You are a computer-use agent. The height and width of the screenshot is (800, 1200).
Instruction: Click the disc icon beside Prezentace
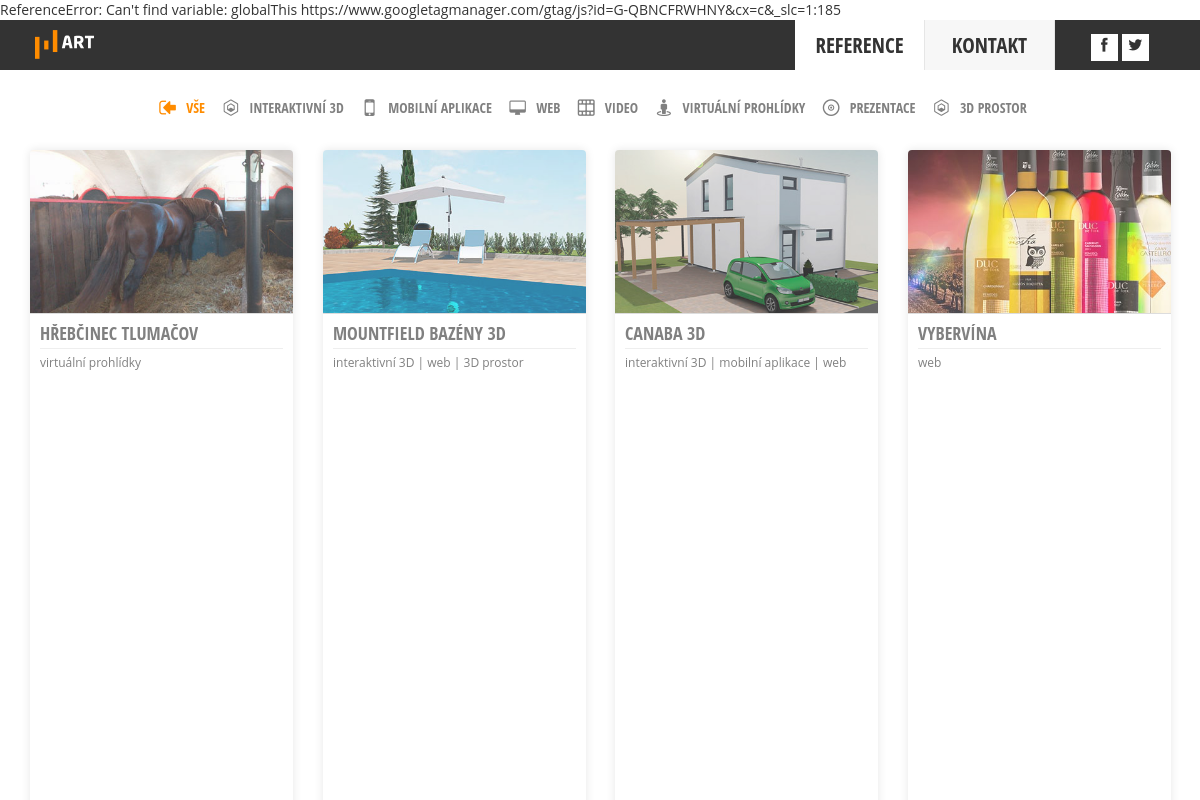[x=831, y=108]
